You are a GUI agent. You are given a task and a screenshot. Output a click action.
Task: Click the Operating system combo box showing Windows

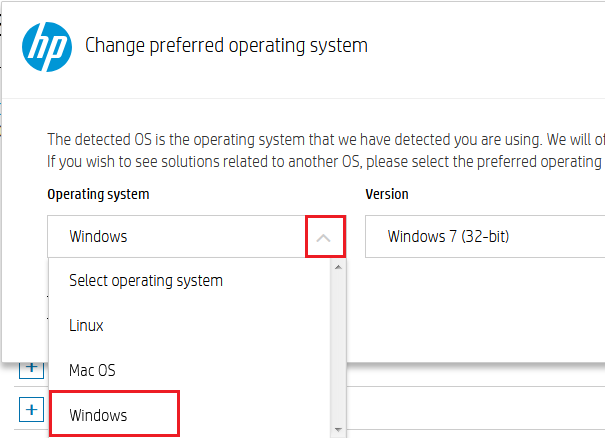tap(180, 237)
